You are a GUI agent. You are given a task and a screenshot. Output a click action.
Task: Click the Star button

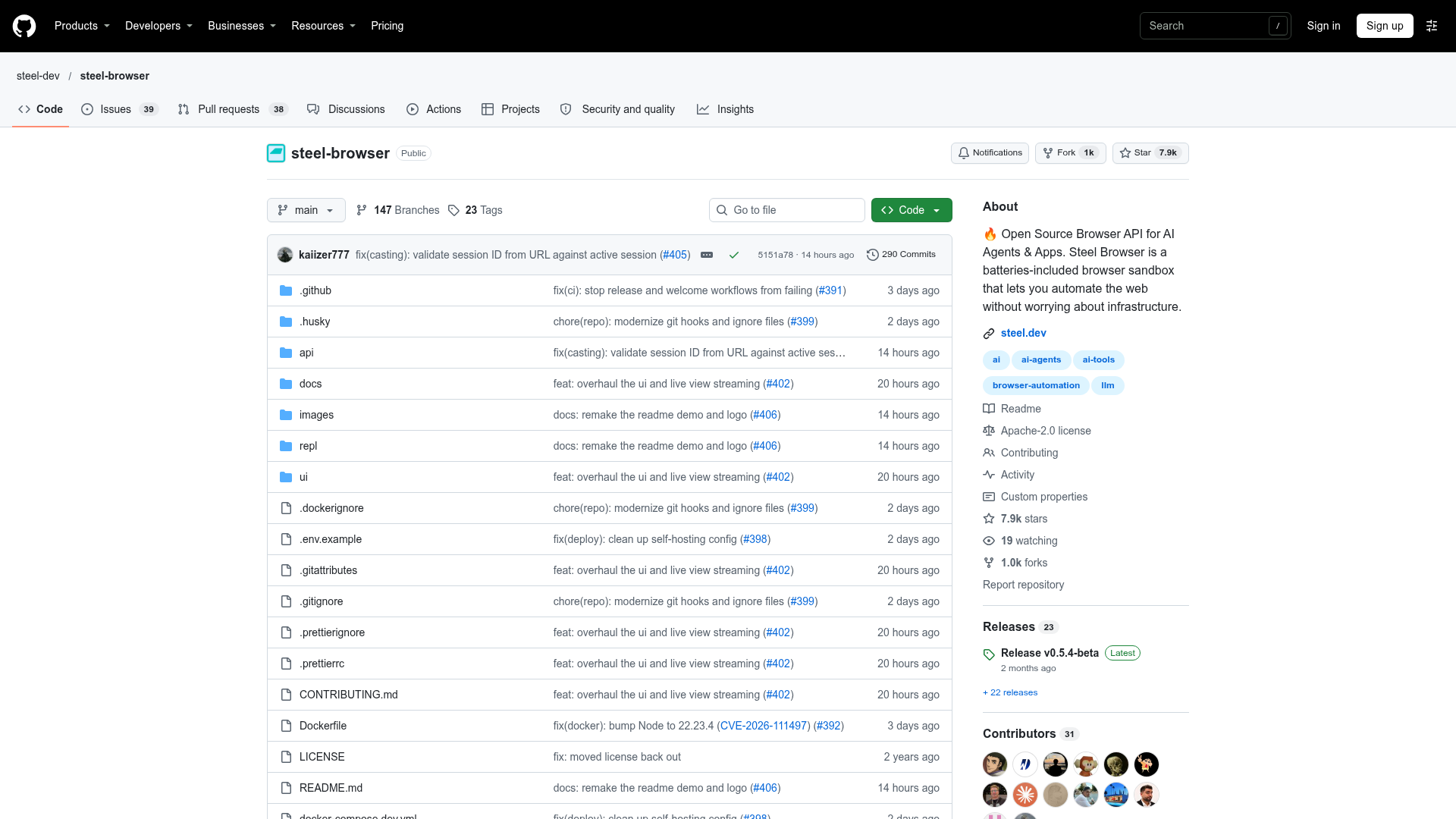pos(1150,153)
